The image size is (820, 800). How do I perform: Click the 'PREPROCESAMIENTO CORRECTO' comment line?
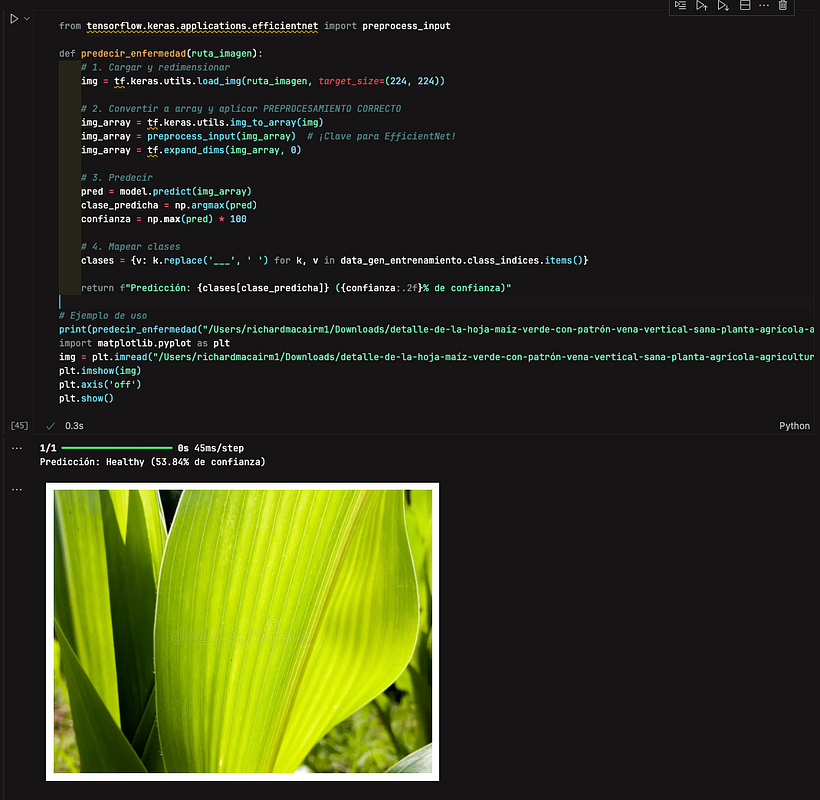[x=241, y=109]
